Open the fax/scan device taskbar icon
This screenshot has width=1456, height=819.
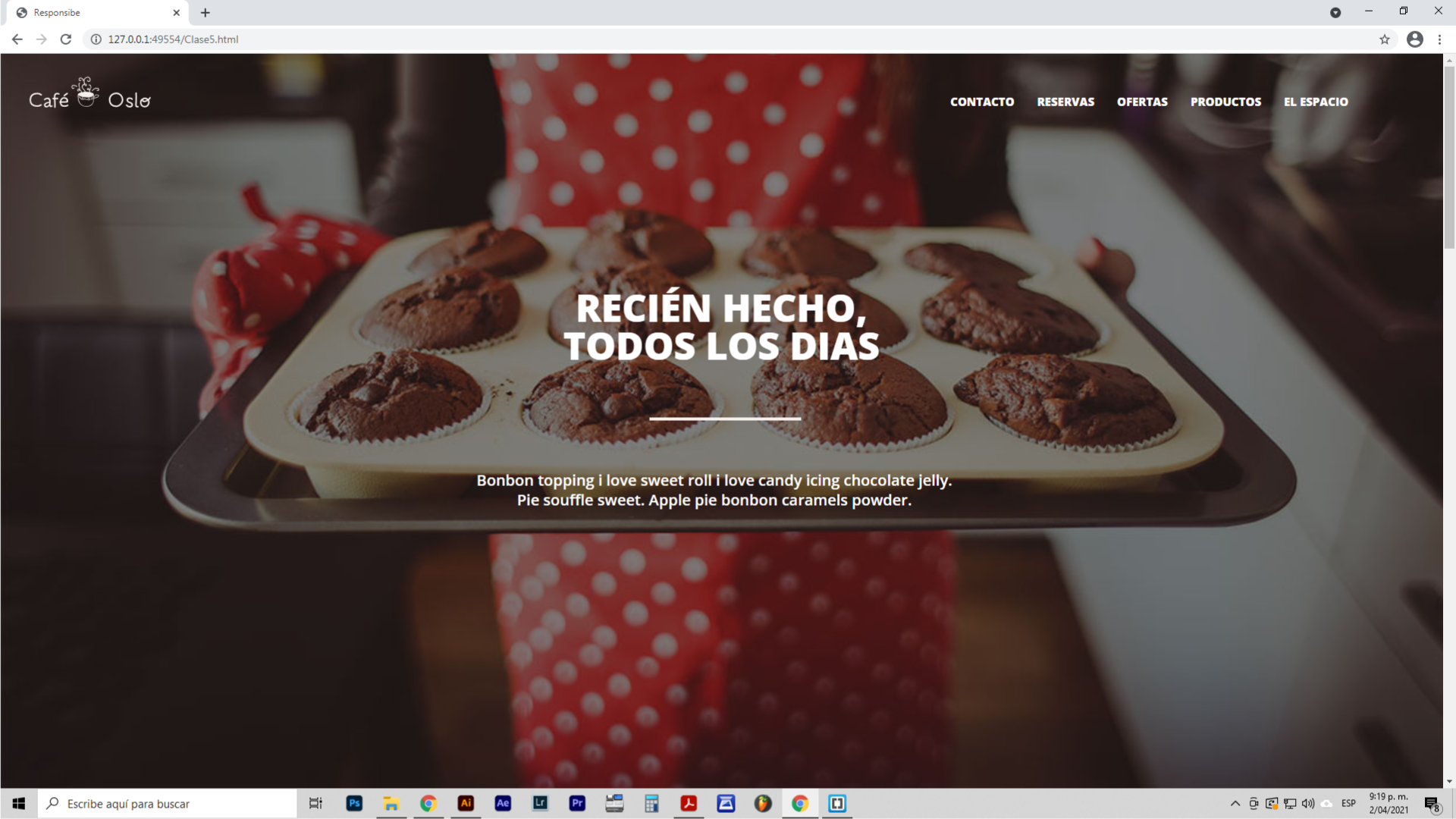point(614,803)
